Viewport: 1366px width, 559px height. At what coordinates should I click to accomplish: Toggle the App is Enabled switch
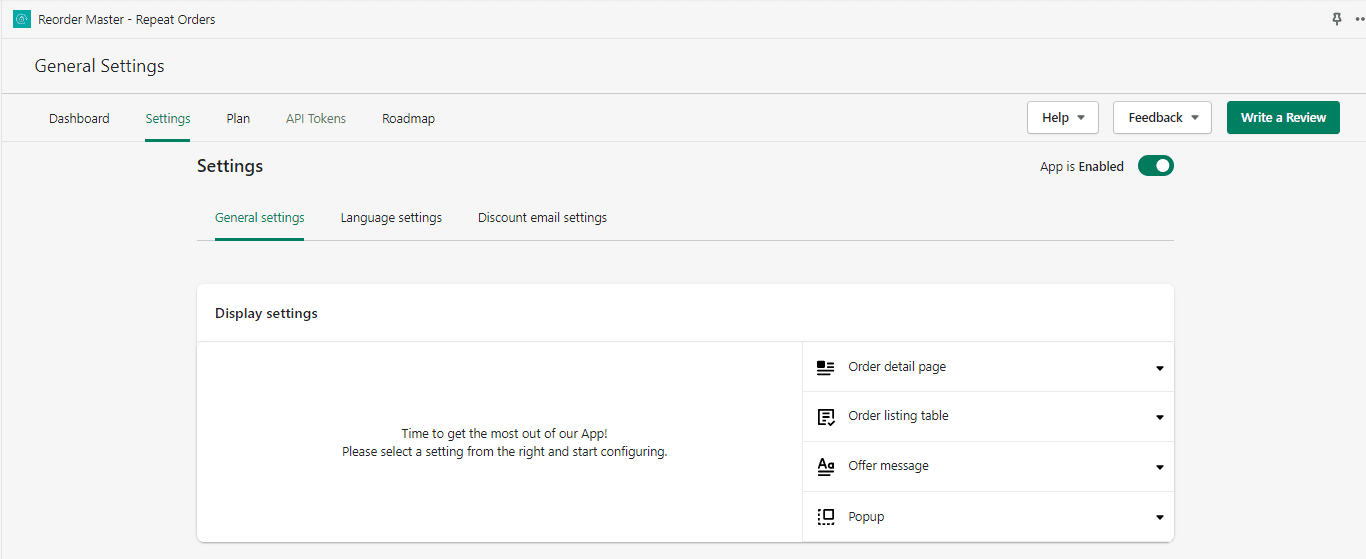1155,166
